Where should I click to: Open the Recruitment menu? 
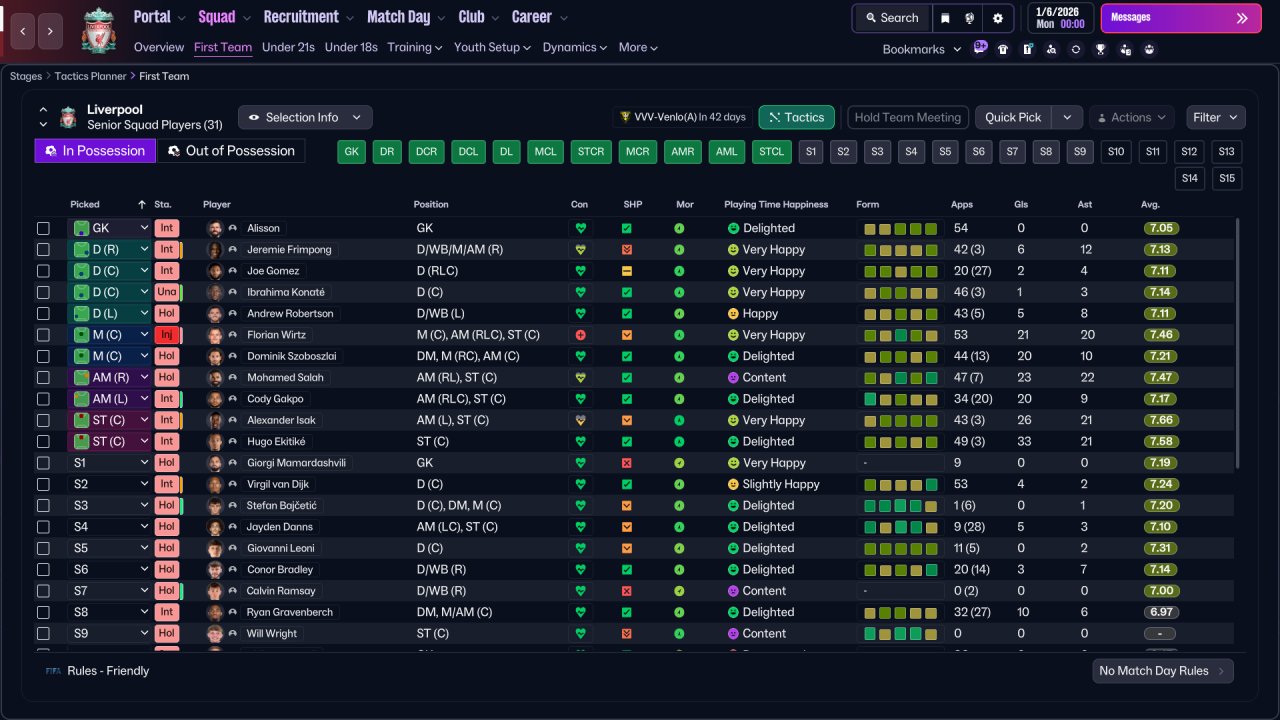tap(309, 17)
